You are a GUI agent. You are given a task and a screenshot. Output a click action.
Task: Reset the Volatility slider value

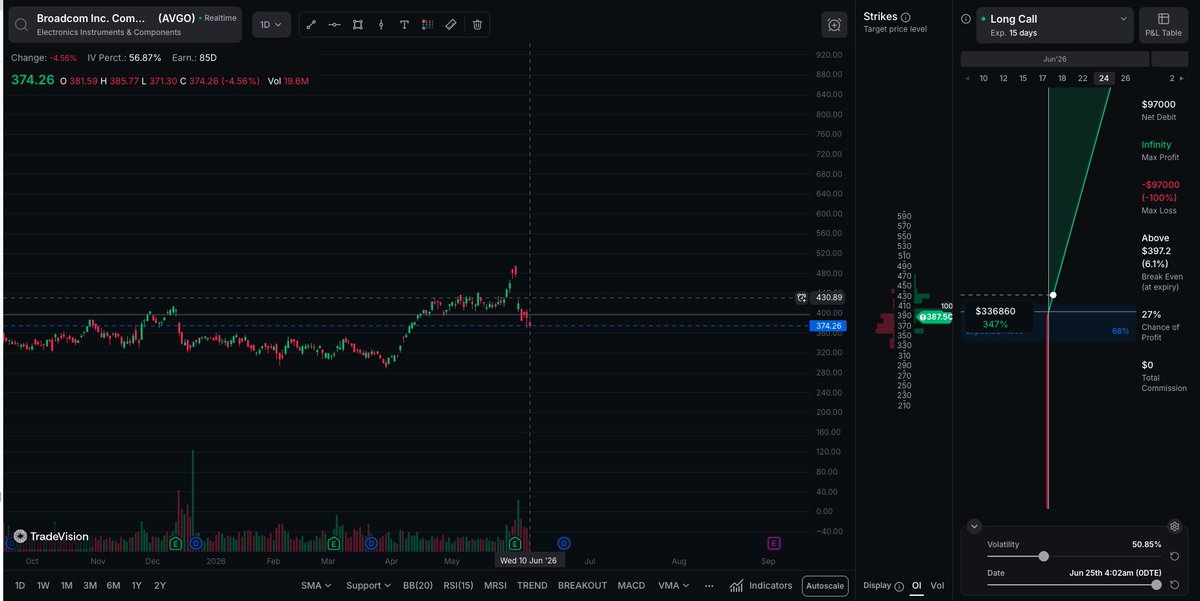click(1175, 556)
